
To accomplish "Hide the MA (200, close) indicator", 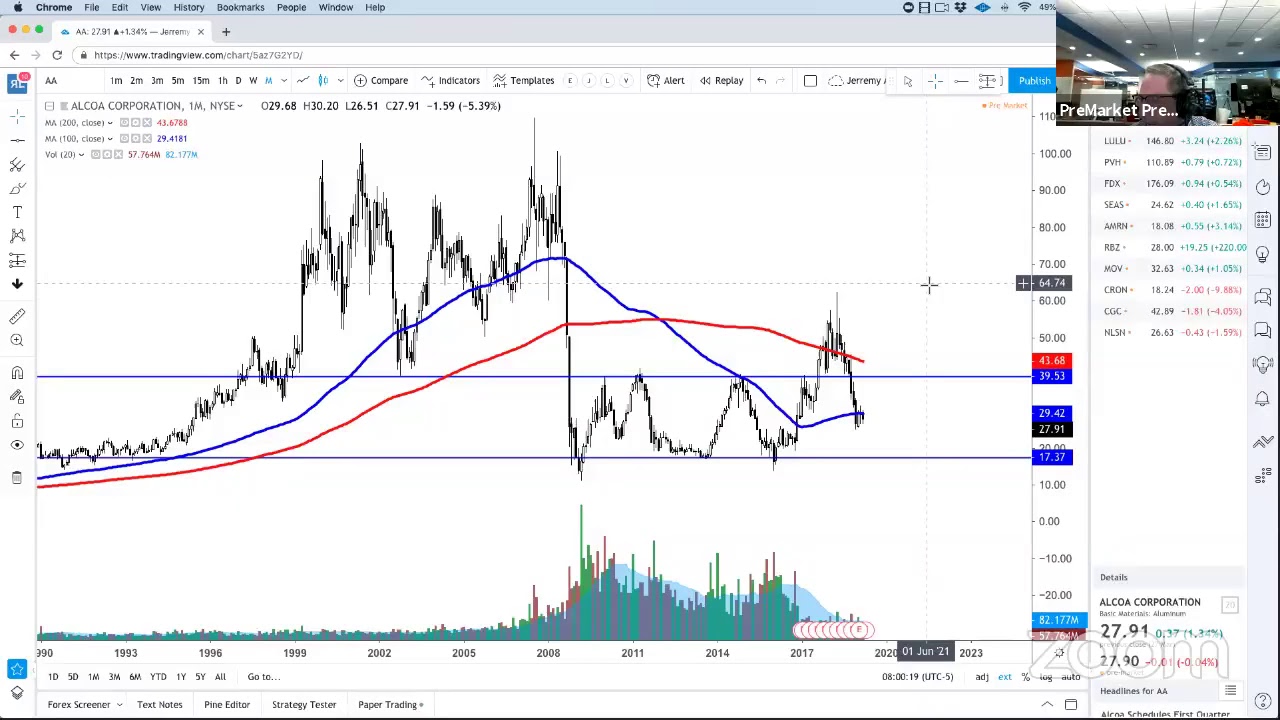I will pyautogui.click(x=124, y=123).
